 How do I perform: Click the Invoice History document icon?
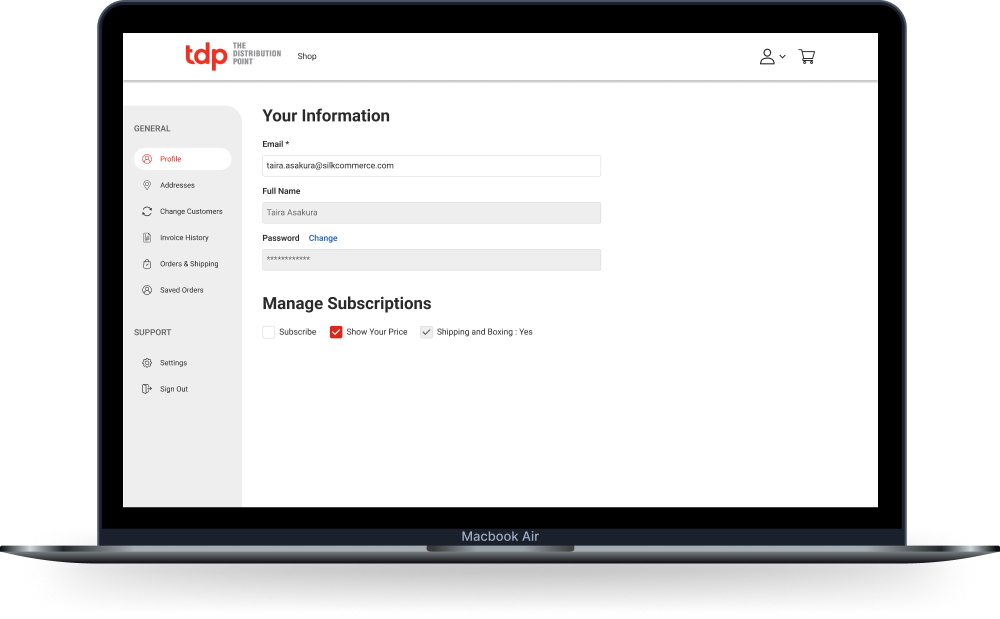pos(147,238)
